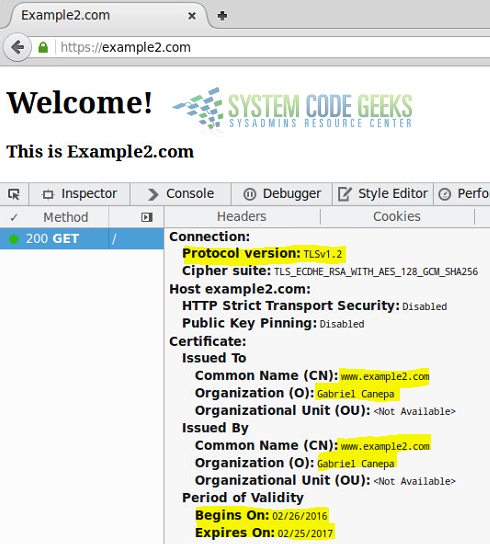This screenshot has height=544, width=490.
Task: Click the Expires On date 02/25/2017
Action: click(305, 534)
